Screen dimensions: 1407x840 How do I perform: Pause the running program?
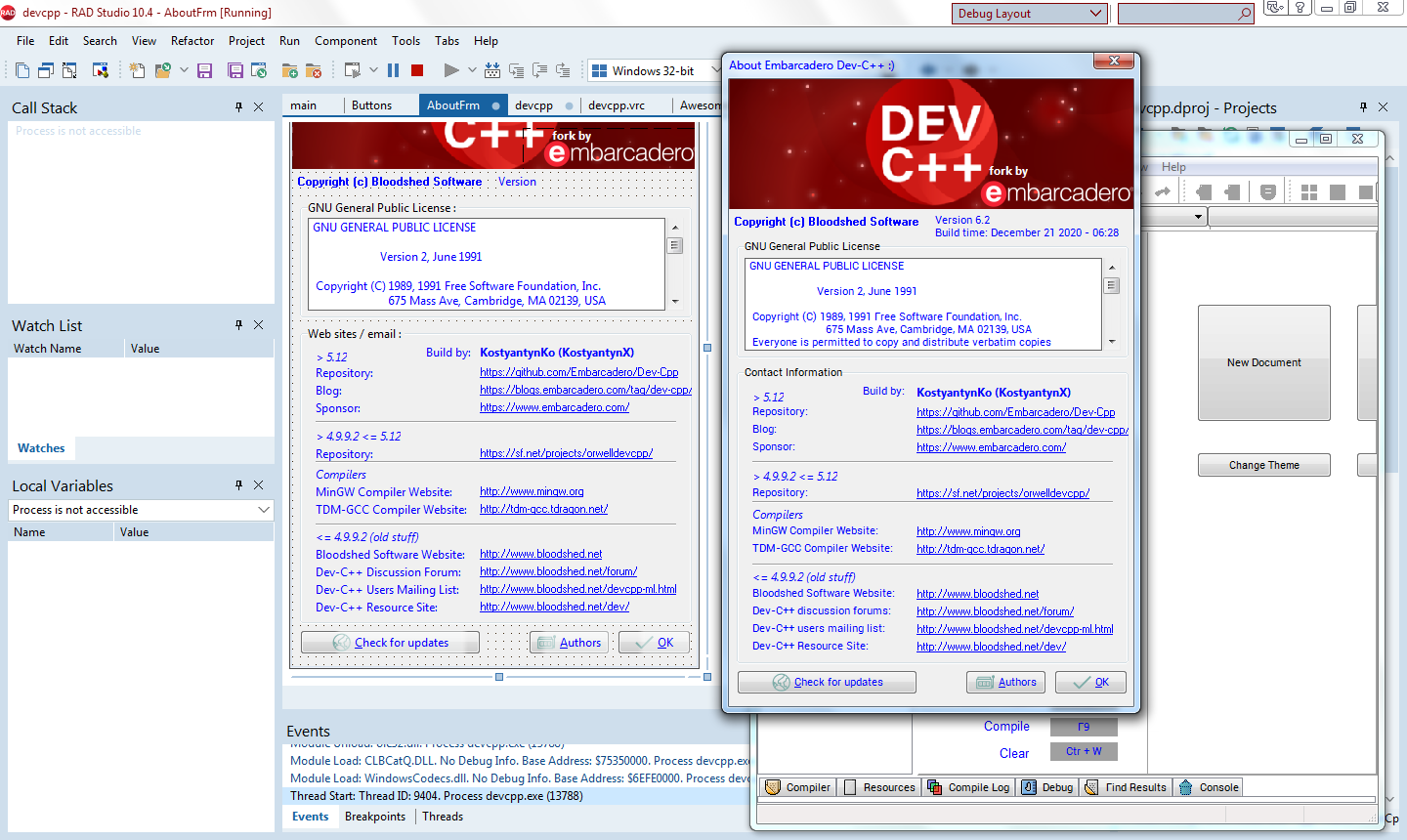393,70
